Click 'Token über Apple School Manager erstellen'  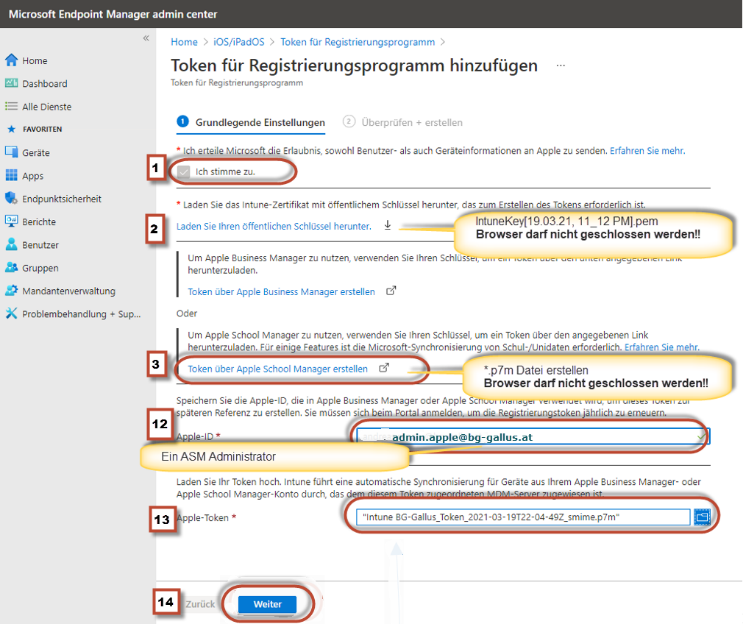coord(277,369)
